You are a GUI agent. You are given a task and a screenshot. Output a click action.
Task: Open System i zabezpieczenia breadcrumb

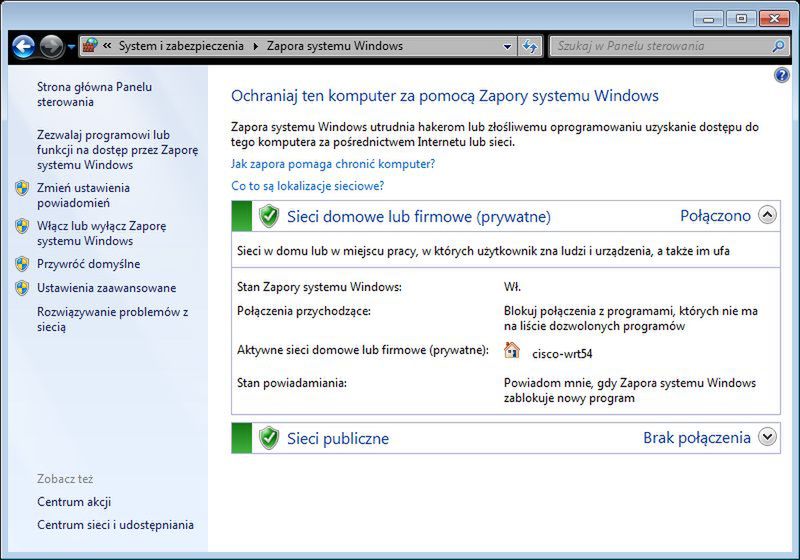coord(181,46)
